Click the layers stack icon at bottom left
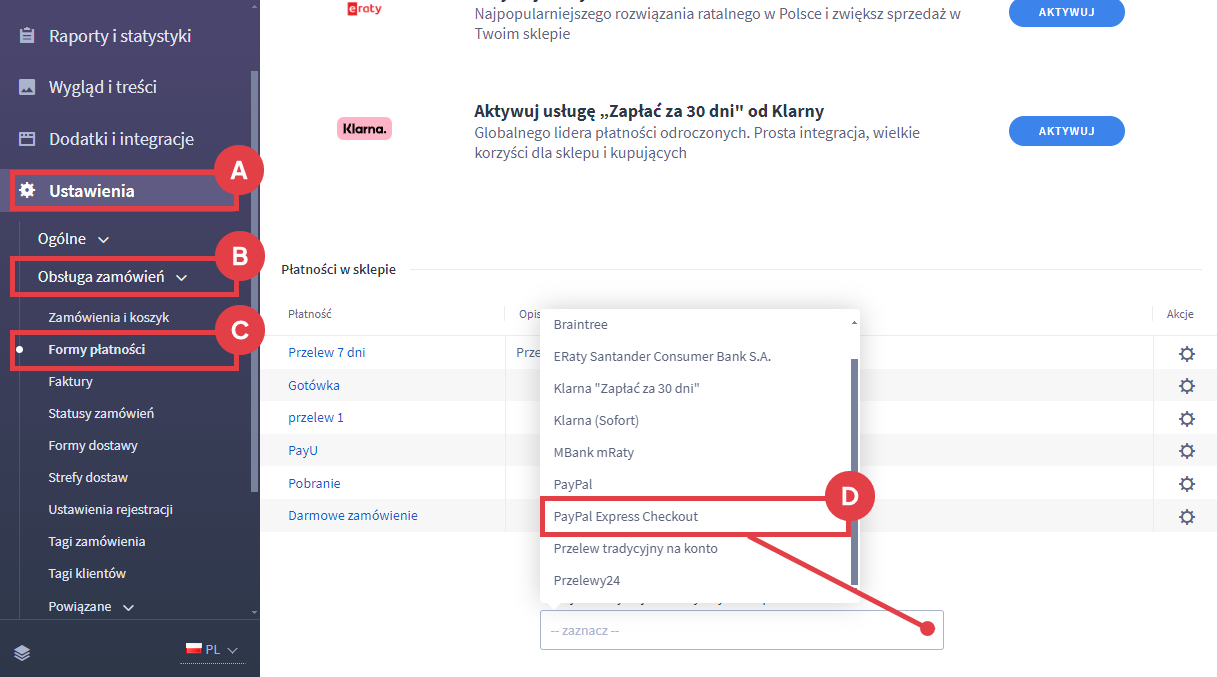Viewport: 1217px width, 677px height. [22, 652]
